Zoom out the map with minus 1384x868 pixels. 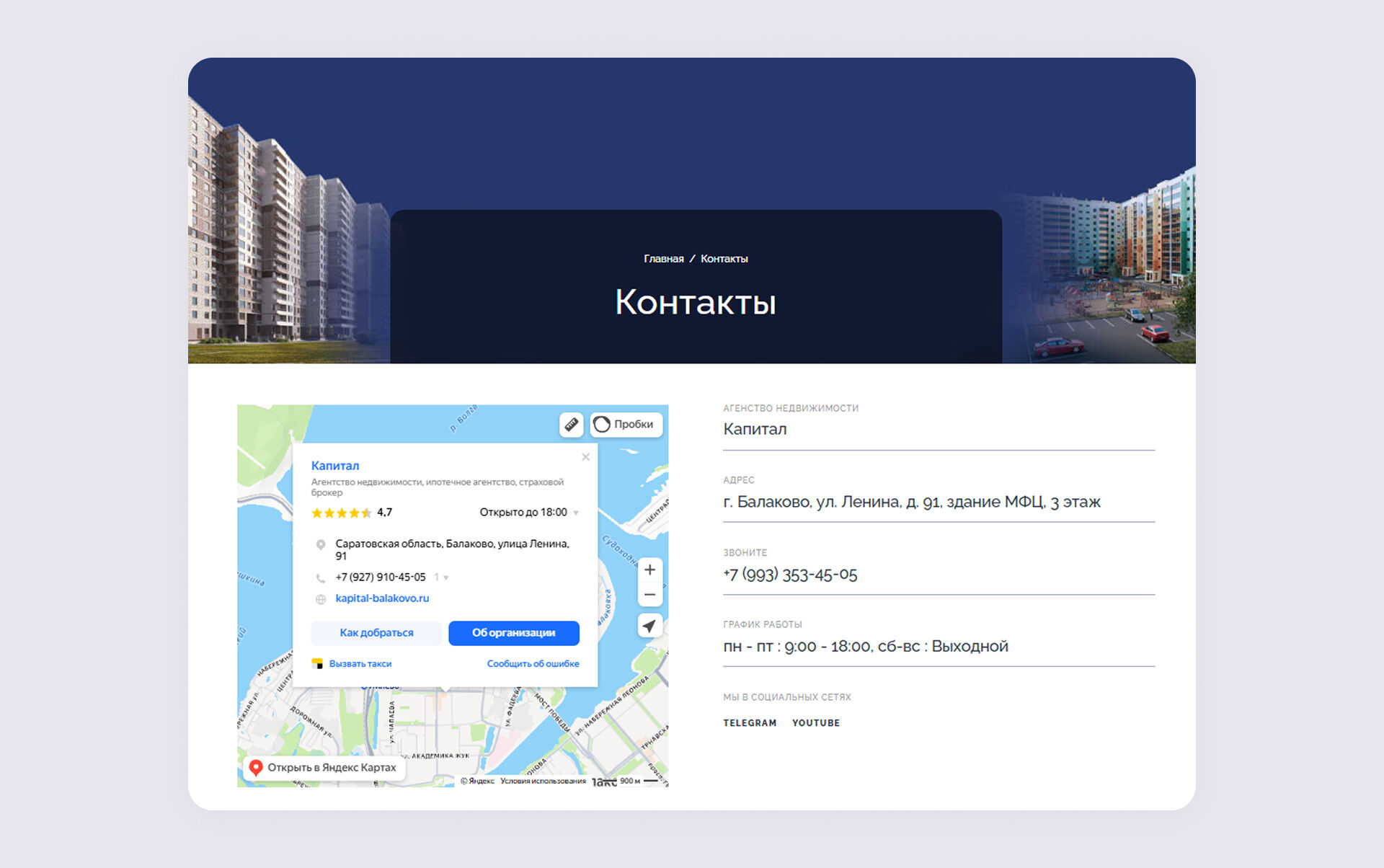(x=649, y=595)
